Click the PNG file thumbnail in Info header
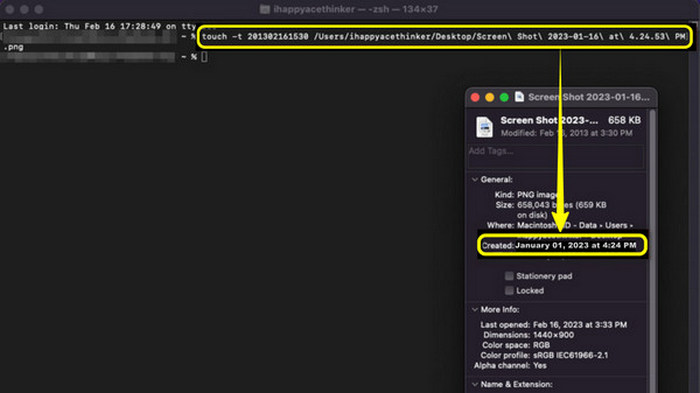Image resolution: width=700 pixels, height=393 pixels. coord(484,126)
